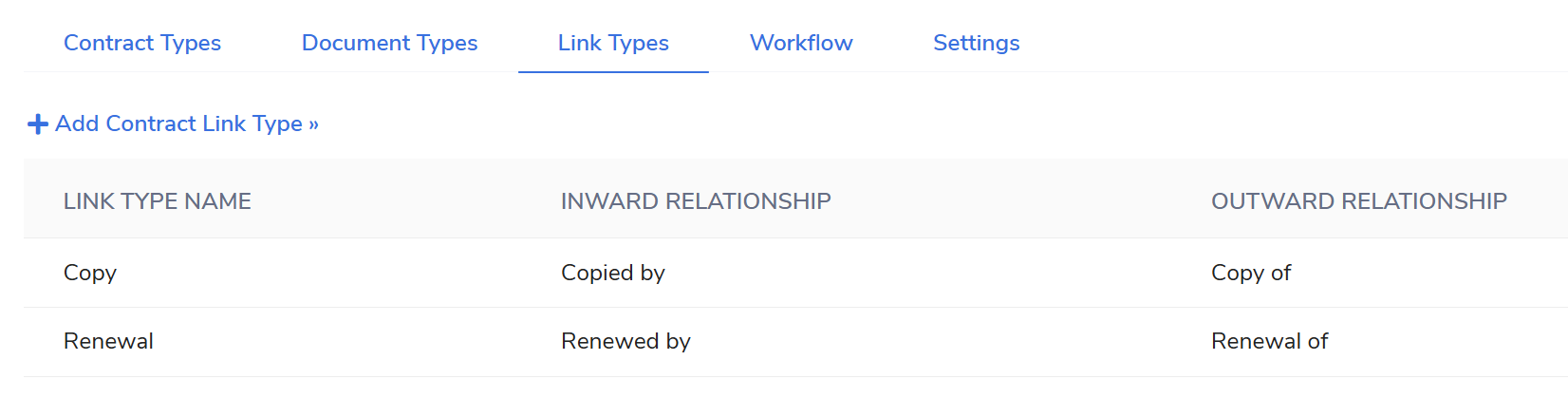Click the Copied by inward relationship cell
This screenshot has height=398, width=1568.
pos(613,273)
